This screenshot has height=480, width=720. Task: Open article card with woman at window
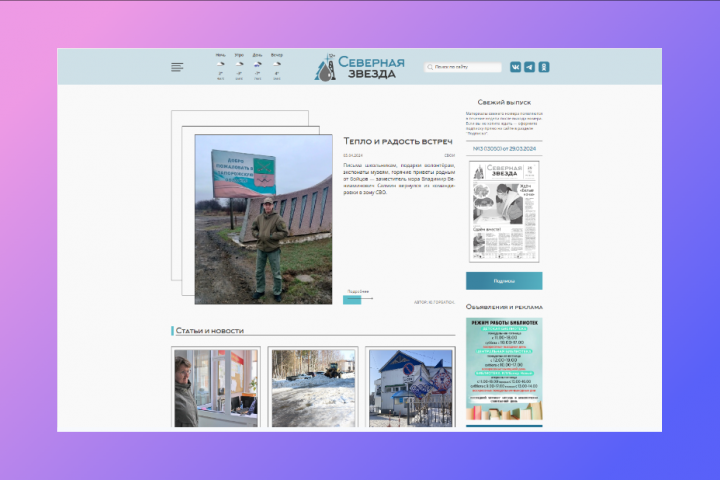[216, 388]
